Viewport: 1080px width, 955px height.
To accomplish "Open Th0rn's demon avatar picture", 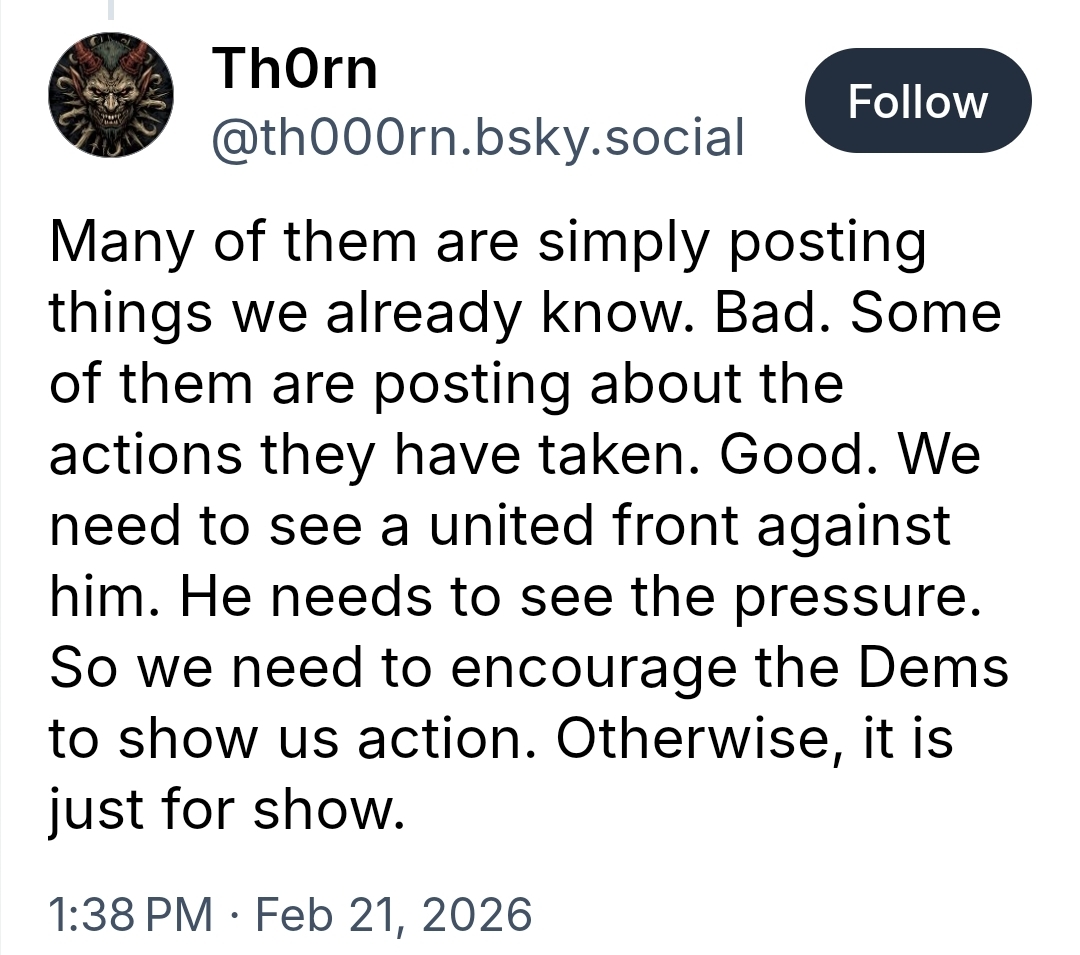I will 111,95.
